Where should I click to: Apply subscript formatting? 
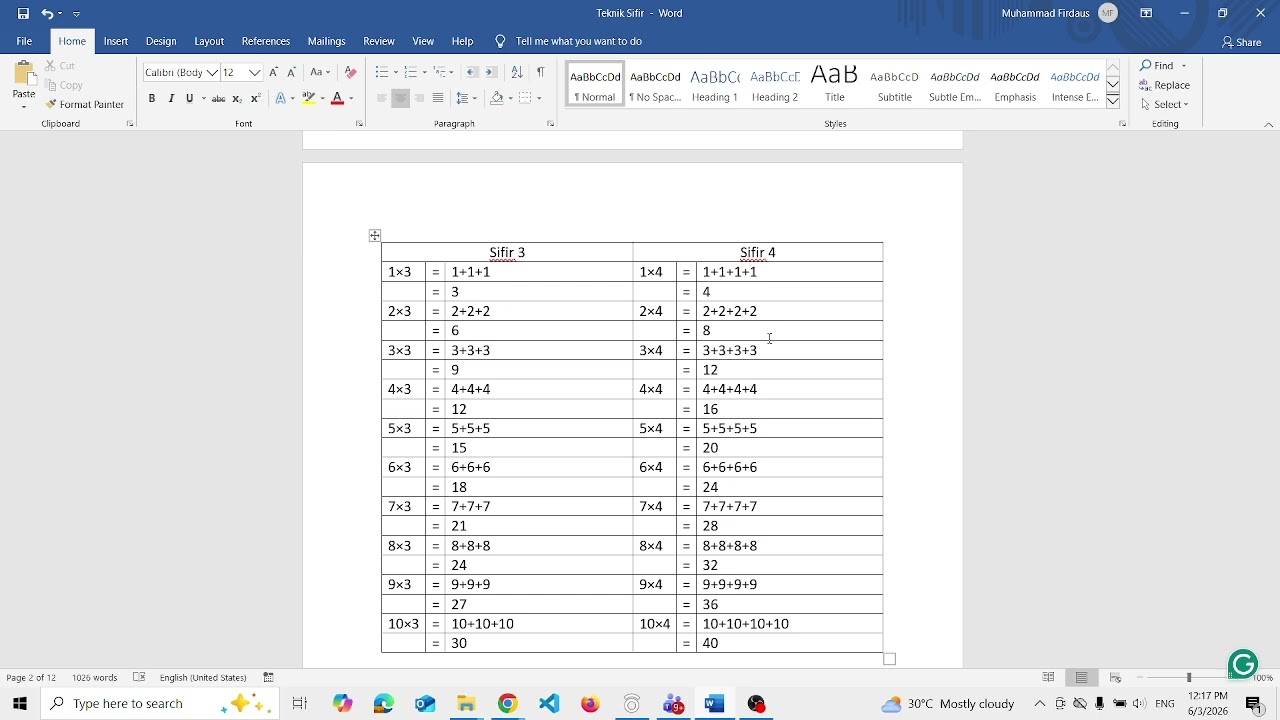[237, 98]
